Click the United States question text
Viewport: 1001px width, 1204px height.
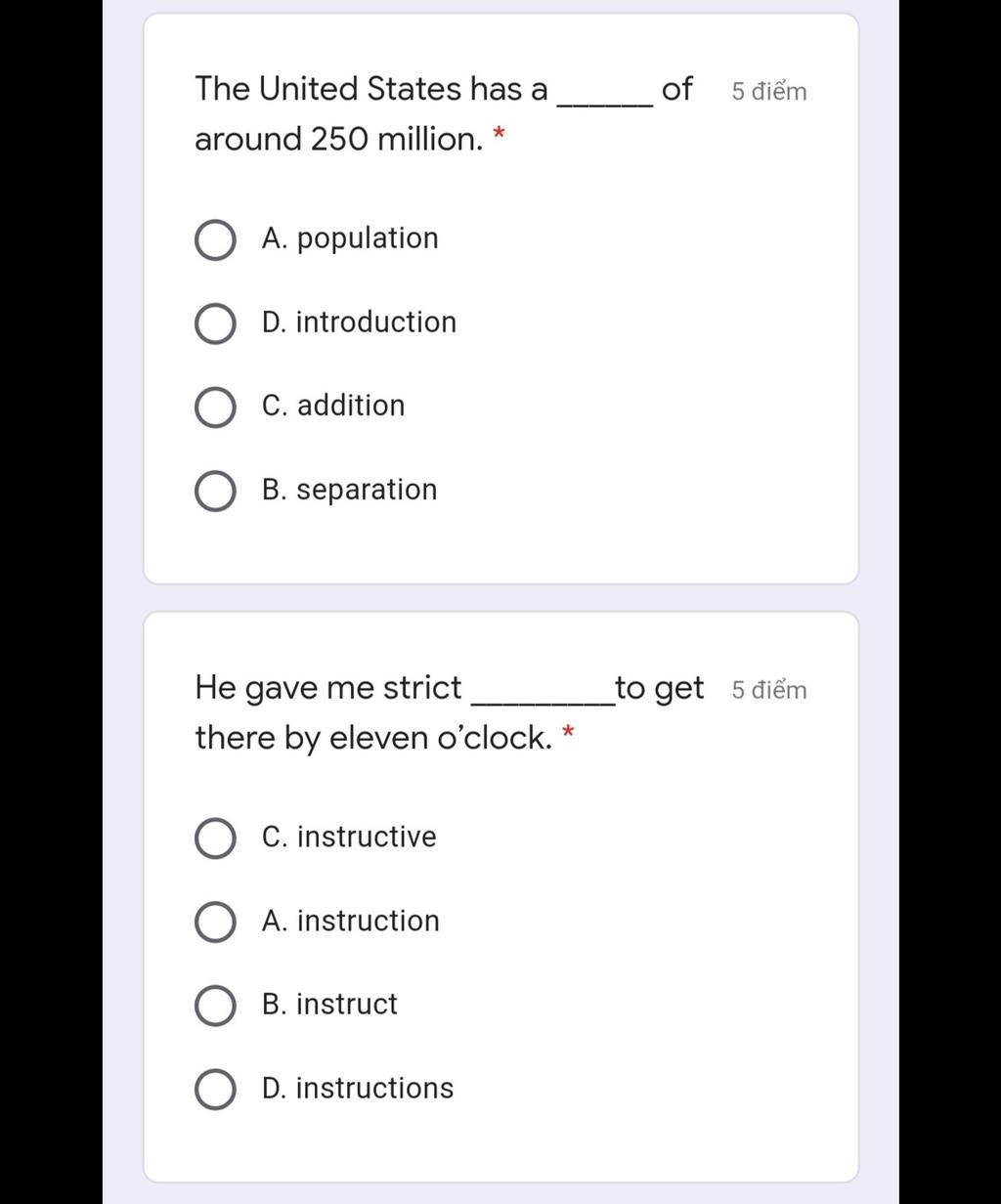[444, 113]
